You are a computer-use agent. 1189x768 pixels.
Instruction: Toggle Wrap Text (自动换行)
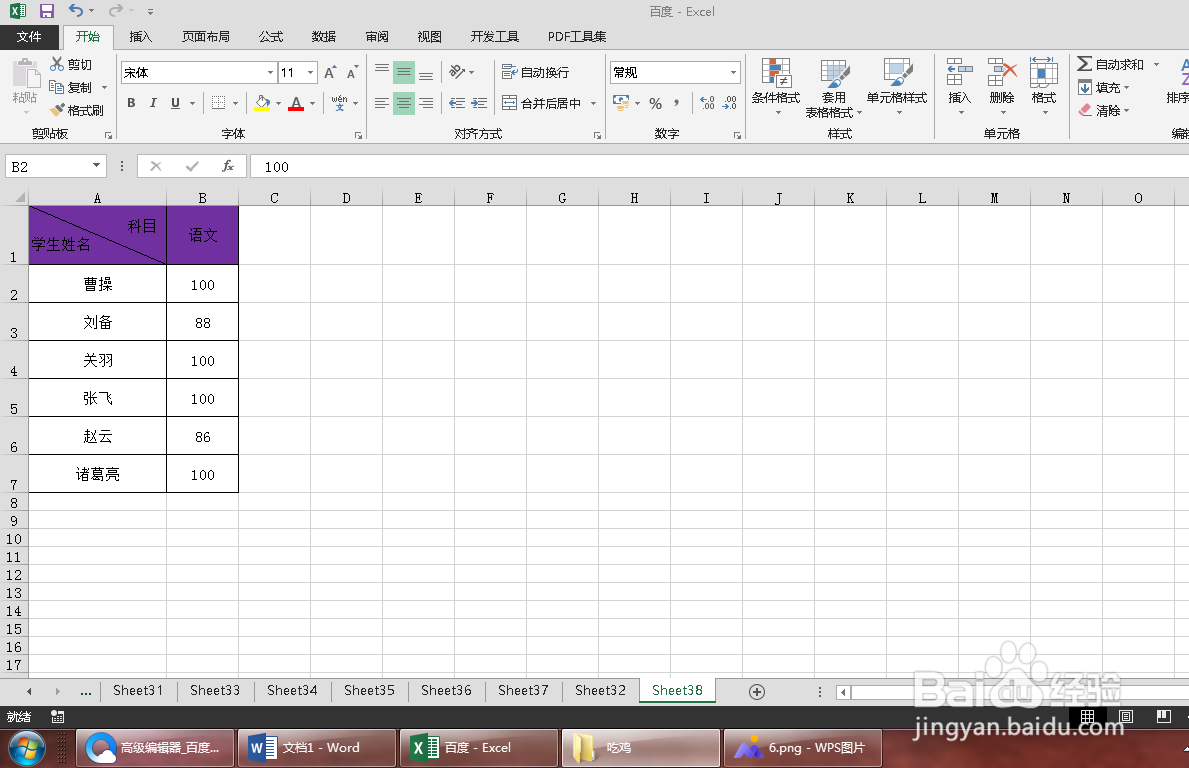(535, 72)
